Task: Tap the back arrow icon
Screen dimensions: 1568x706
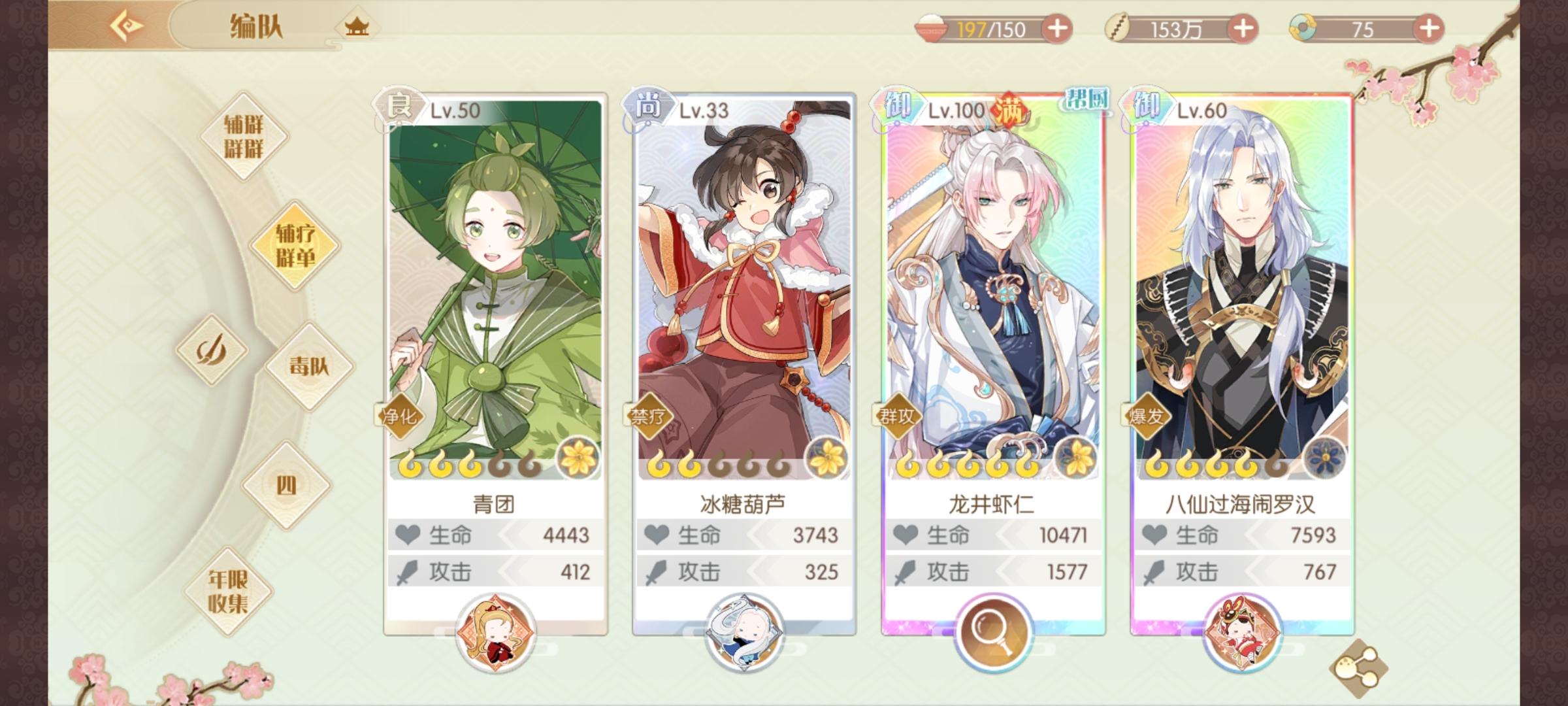Action: pos(128,26)
